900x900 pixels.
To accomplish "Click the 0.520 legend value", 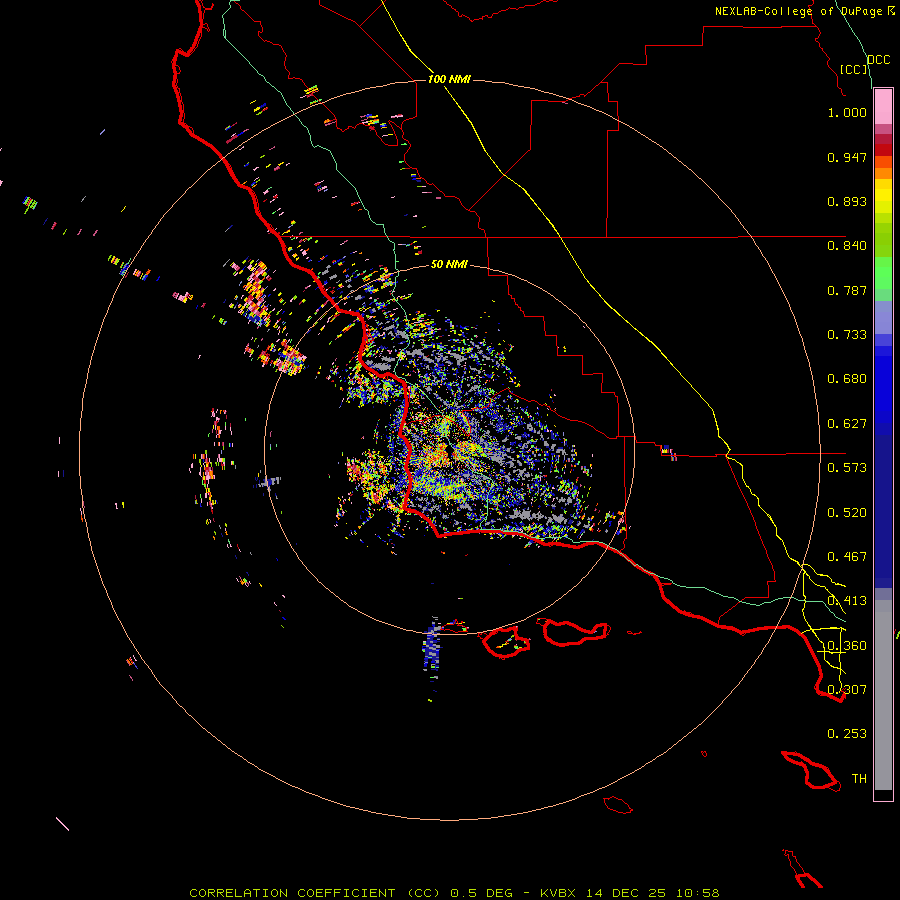I will [847, 513].
